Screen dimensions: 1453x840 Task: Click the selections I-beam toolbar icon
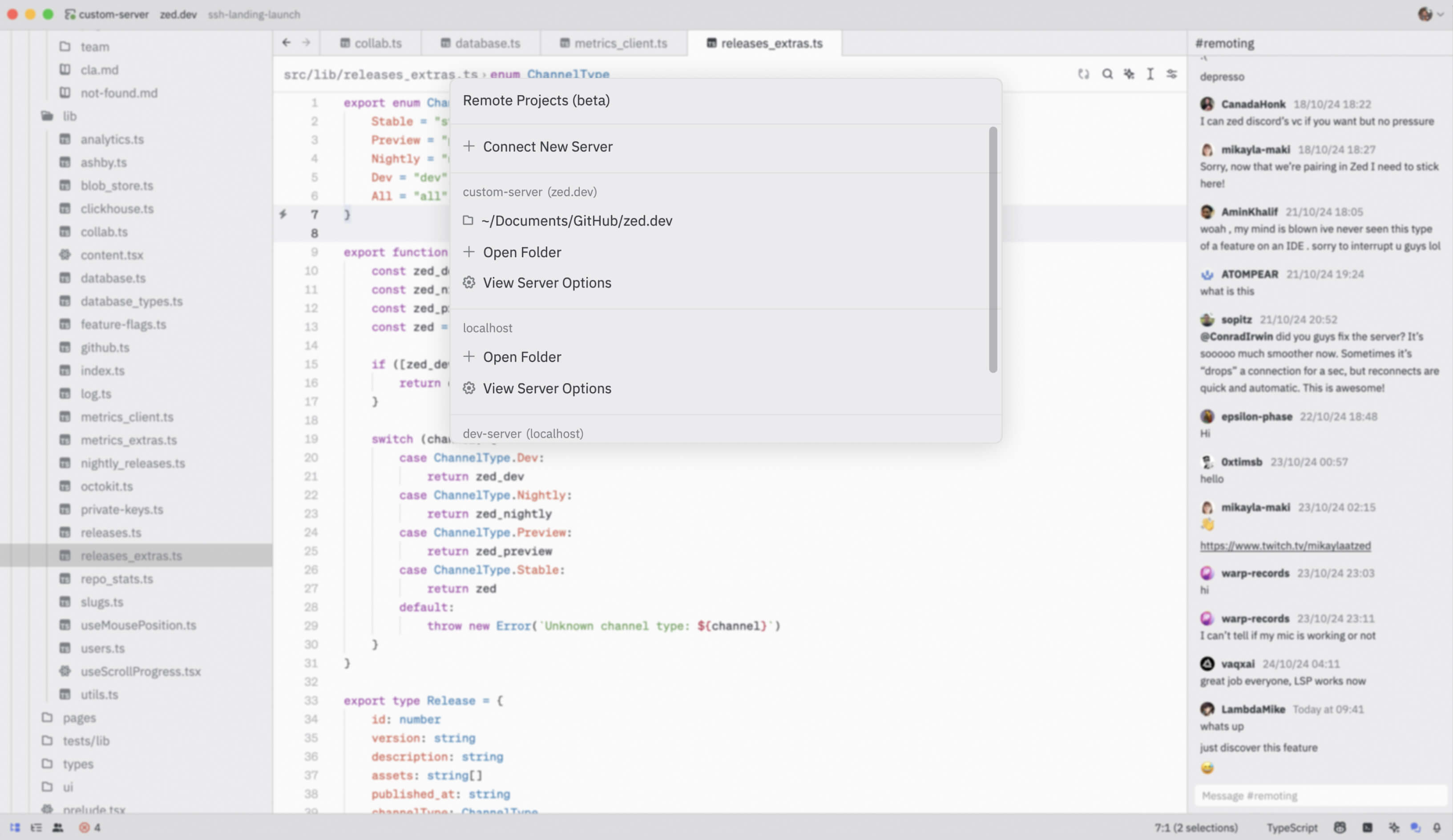[1150, 74]
